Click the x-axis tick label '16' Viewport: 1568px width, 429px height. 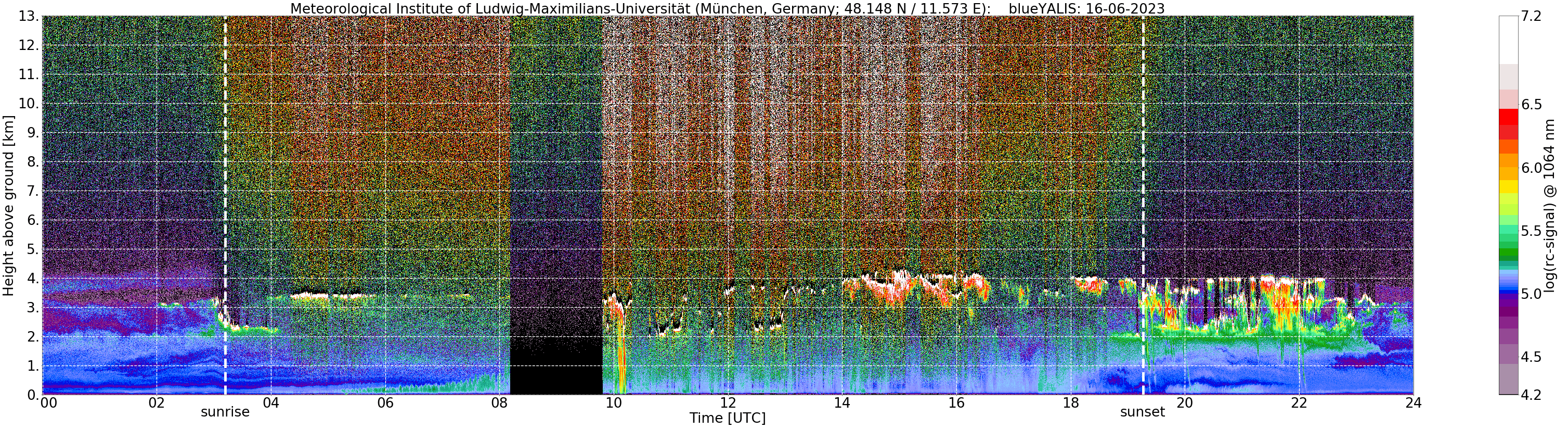(956, 403)
